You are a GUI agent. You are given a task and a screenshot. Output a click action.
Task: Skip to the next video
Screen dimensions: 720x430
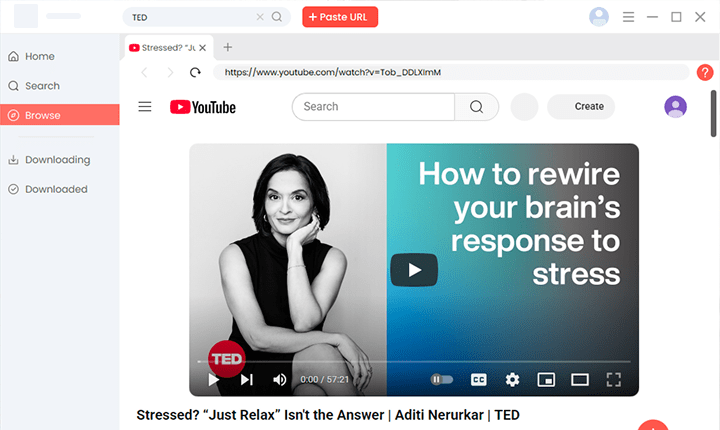(247, 379)
